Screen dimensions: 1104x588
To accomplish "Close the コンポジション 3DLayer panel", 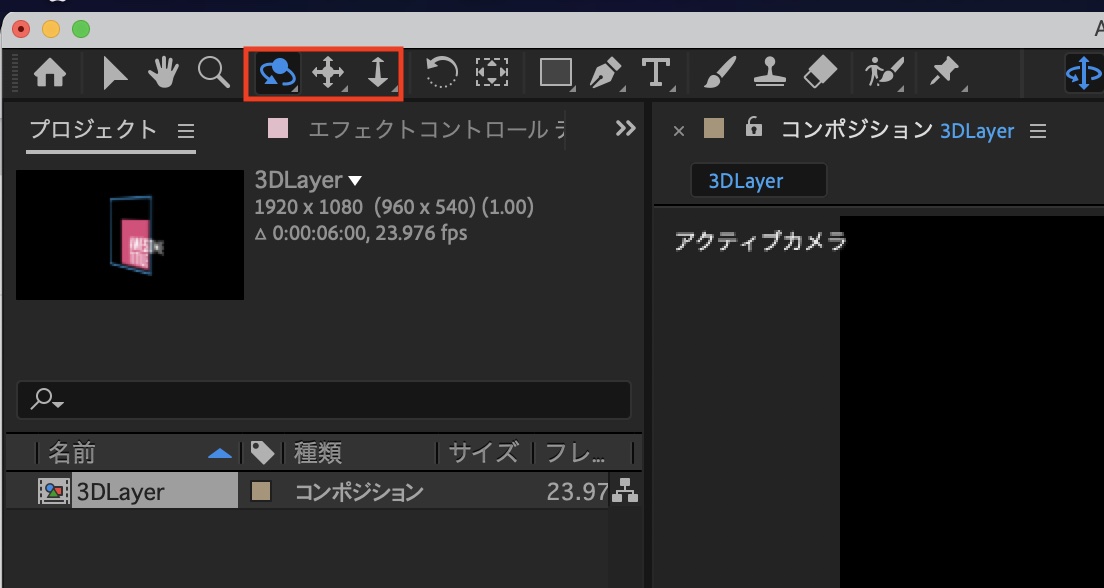I will (x=678, y=131).
